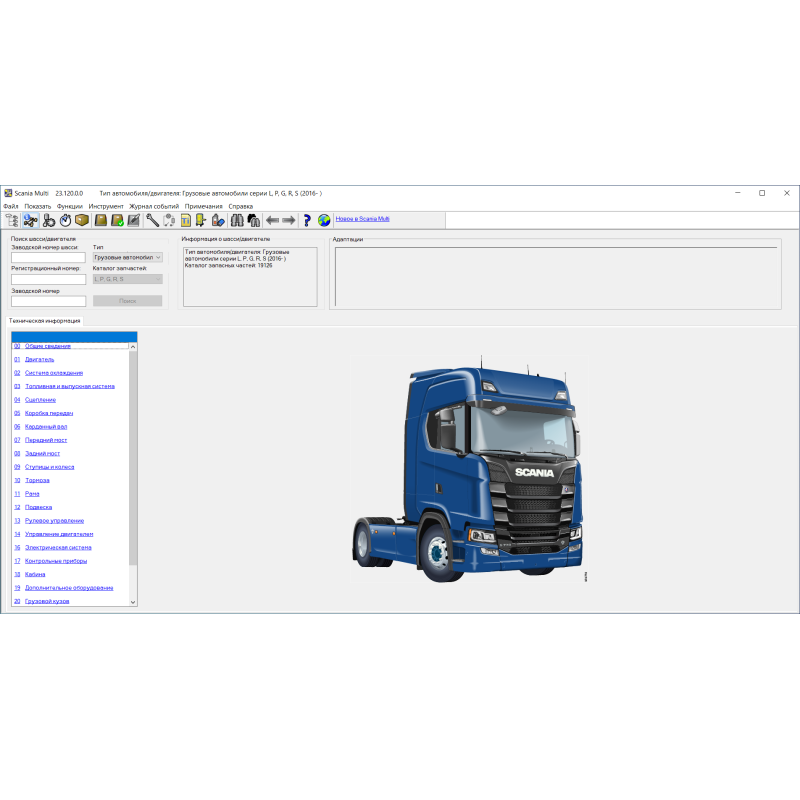Open help via the question mark toolbar icon
Image resolution: width=800 pixels, height=800 pixels.
click(x=305, y=222)
